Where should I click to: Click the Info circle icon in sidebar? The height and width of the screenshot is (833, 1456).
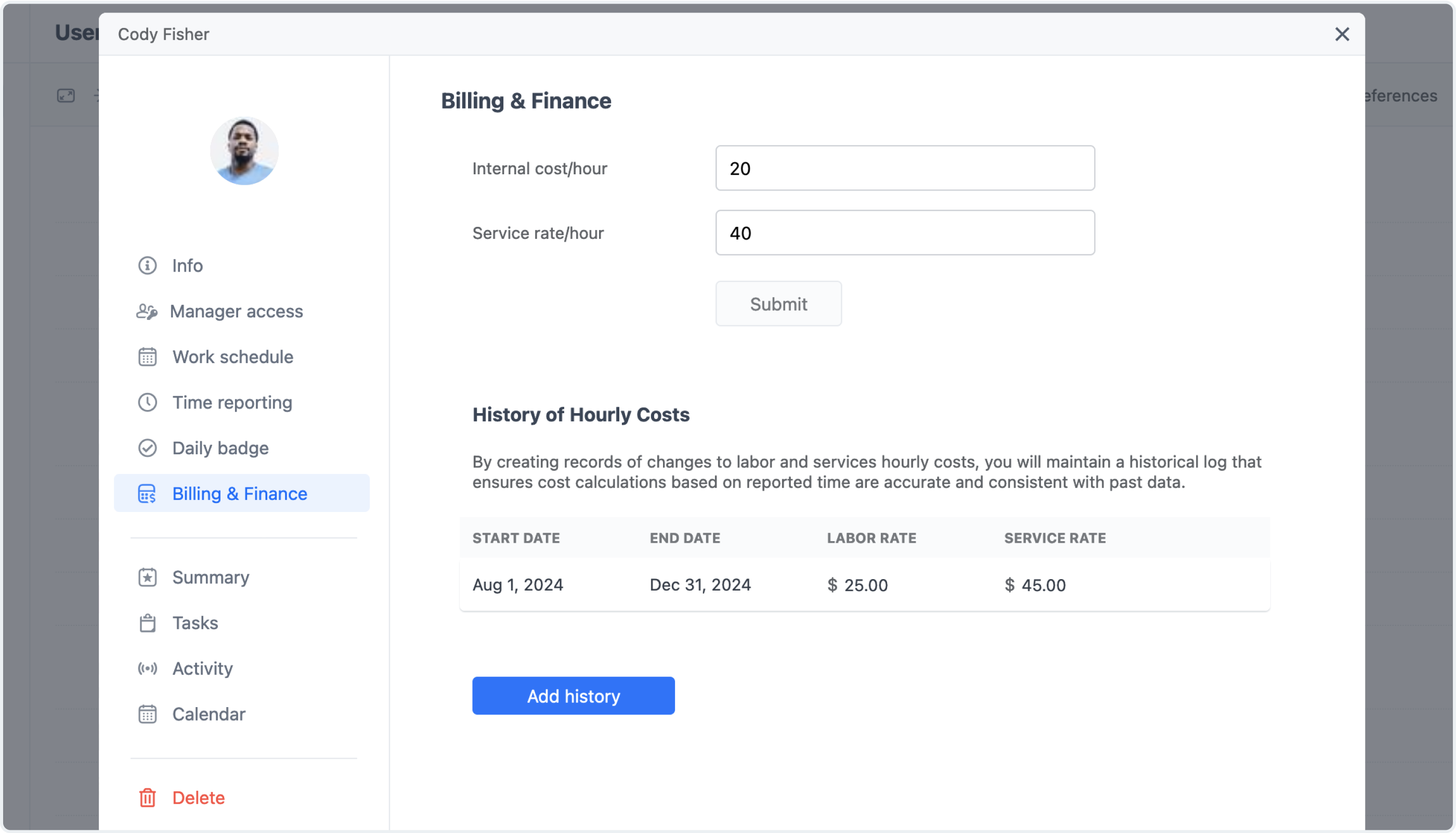click(148, 265)
